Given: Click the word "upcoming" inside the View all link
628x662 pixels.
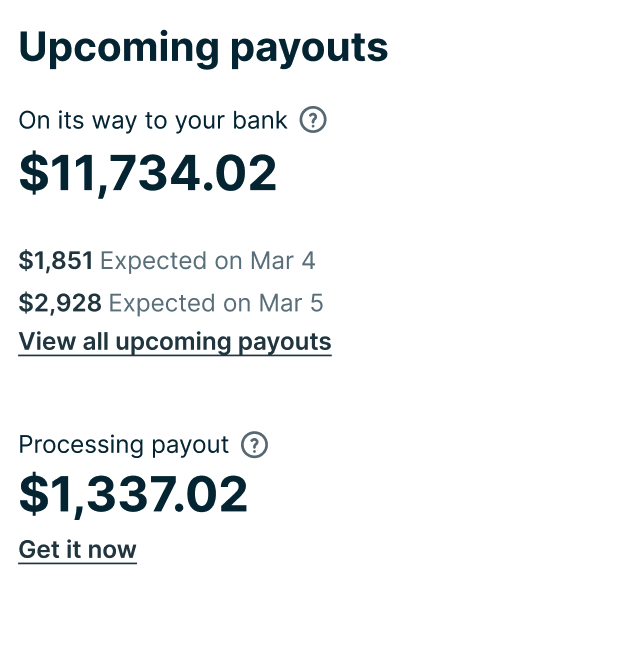Looking at the screenshot, I should [172, 342].
